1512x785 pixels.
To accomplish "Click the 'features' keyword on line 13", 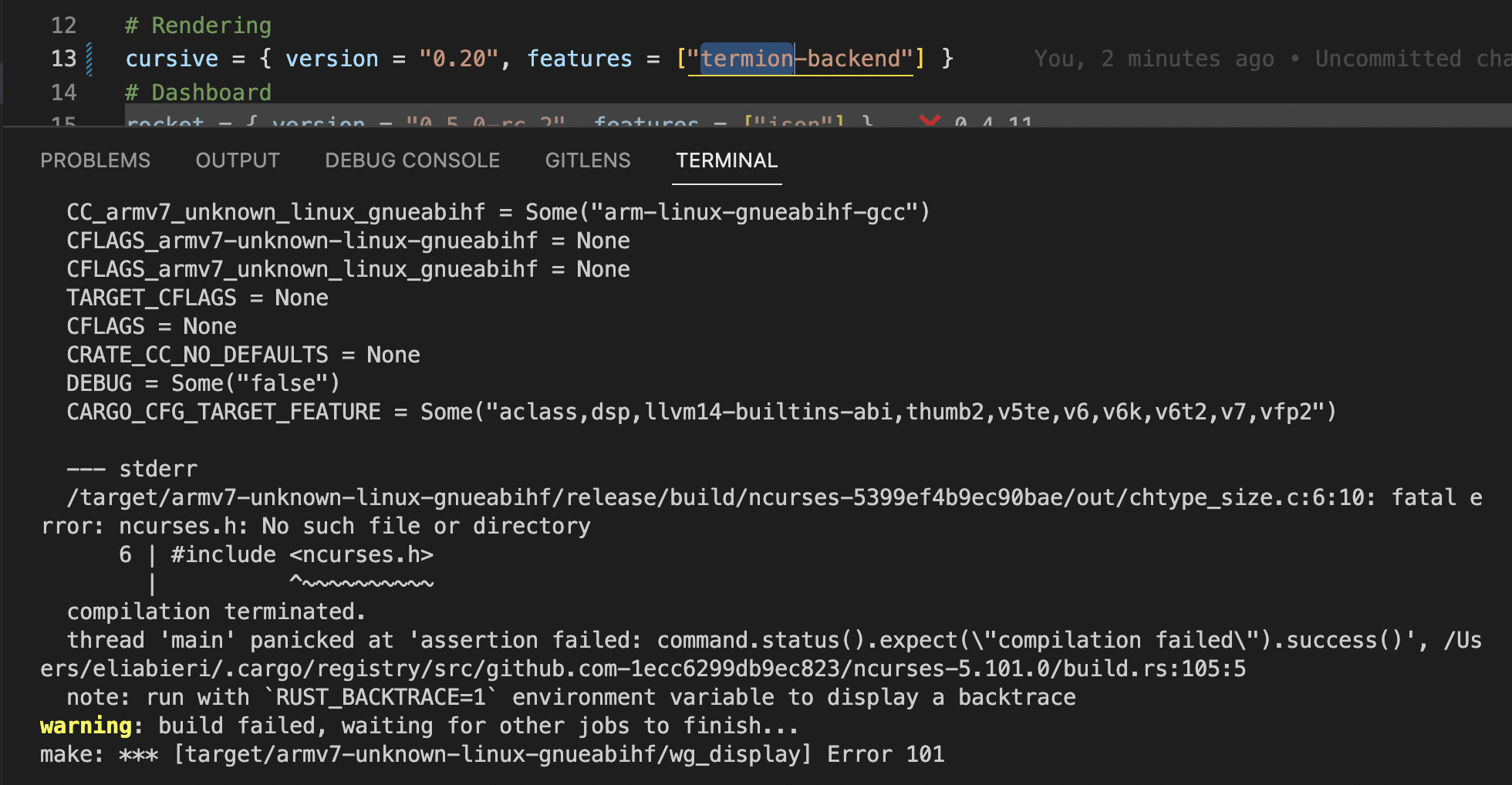I will coord(580,59).
